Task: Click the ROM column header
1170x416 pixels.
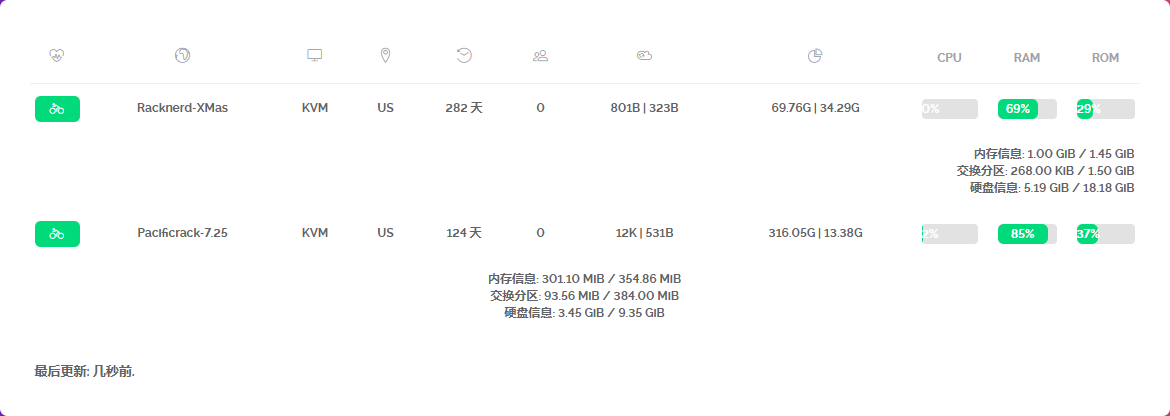Action: [x=1106, y=57]
